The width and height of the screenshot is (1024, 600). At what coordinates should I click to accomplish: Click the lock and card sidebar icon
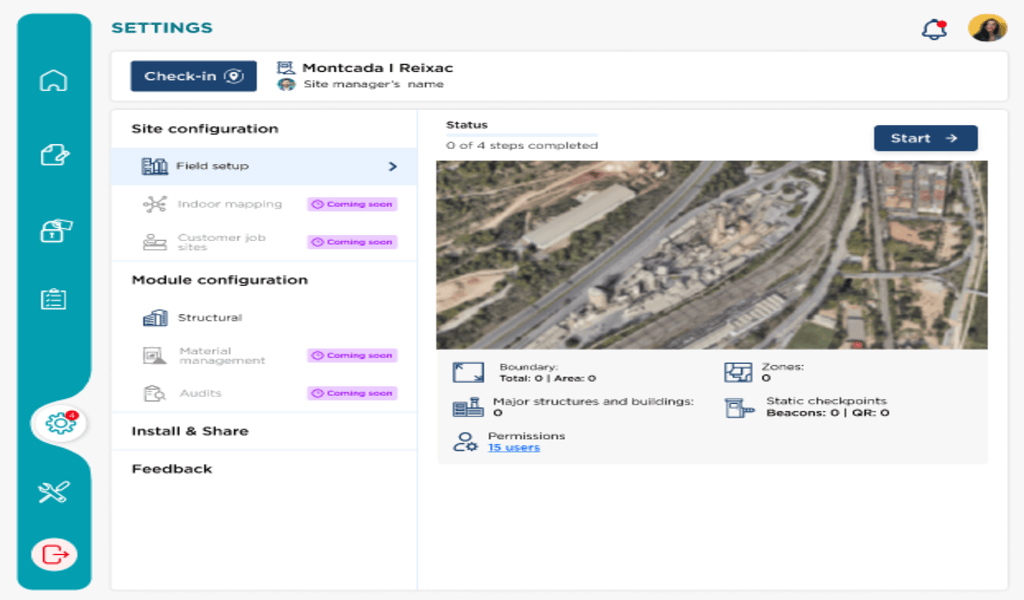pos(54,229)
